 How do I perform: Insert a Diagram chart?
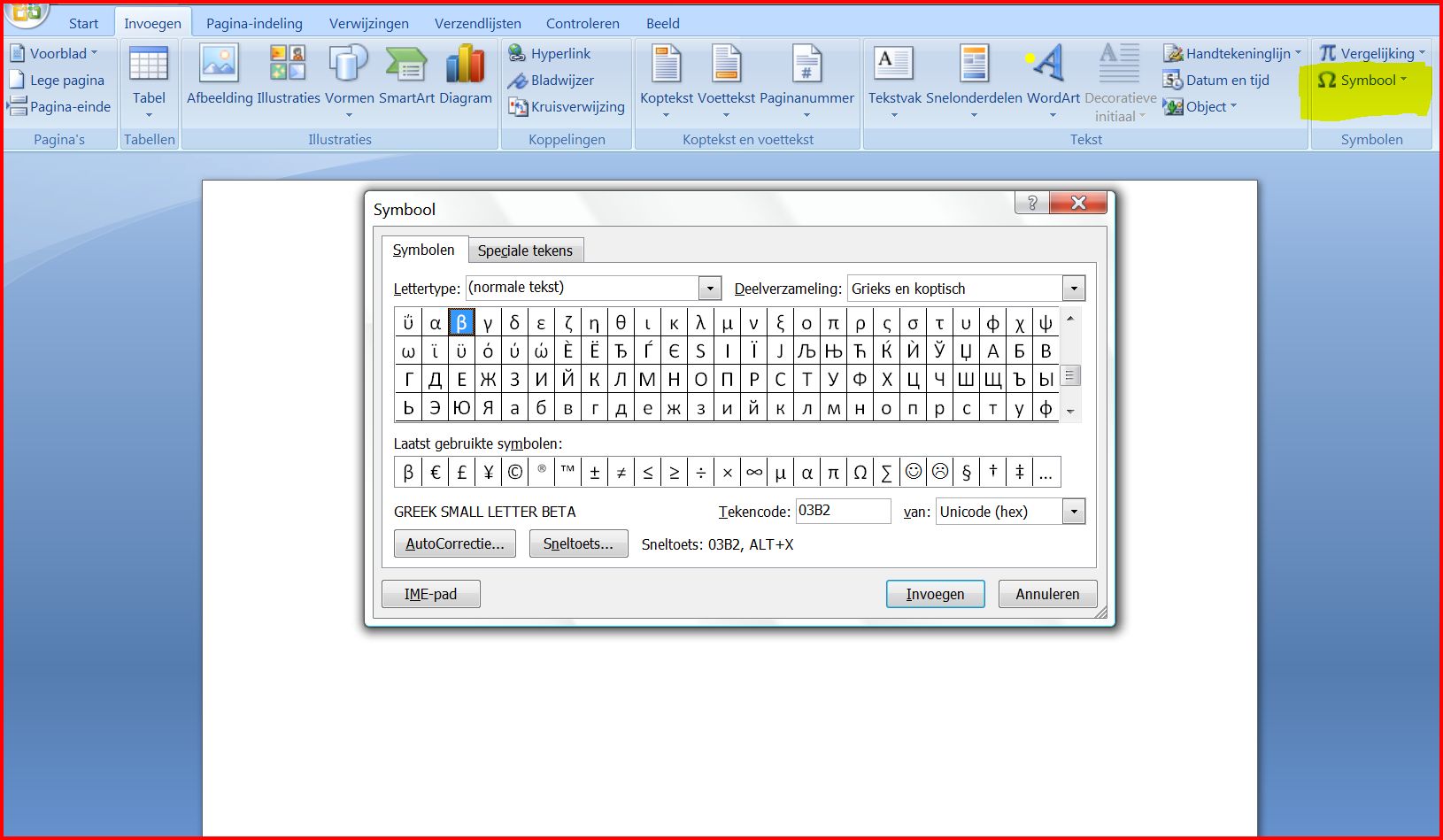click(x=466, y=75)
